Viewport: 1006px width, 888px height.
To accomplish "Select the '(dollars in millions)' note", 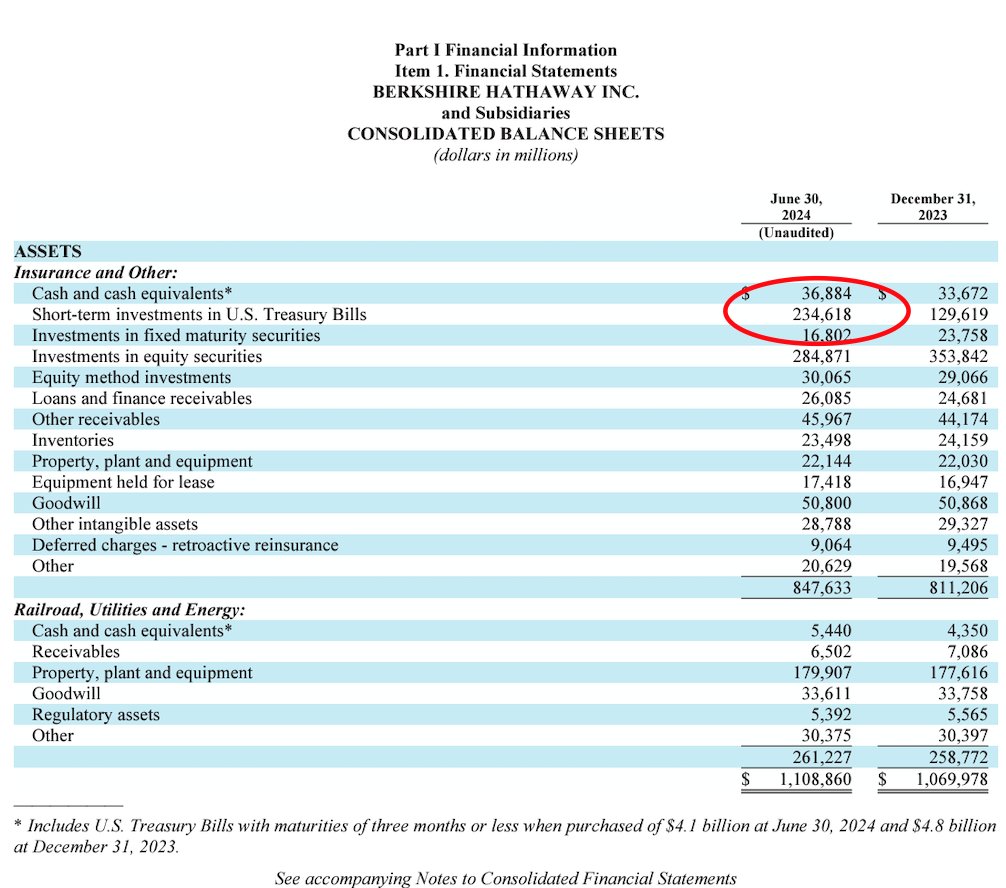I will tap(506, 155).
